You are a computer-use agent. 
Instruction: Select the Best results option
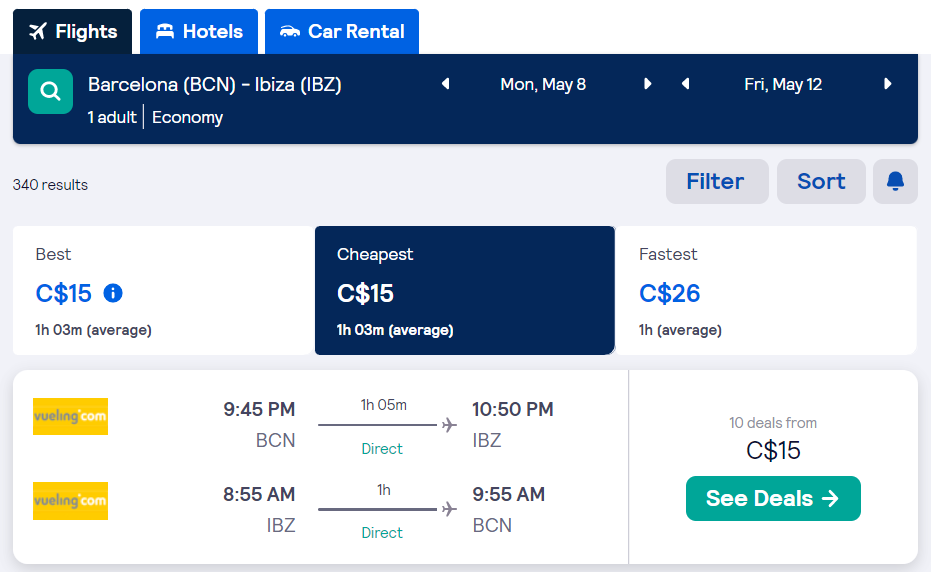point(163,290)
